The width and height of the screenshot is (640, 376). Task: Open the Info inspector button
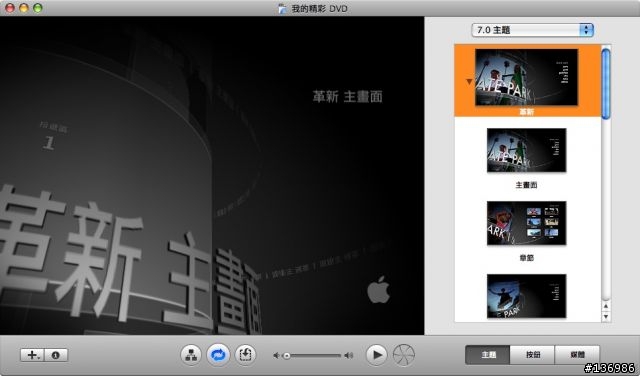tap(56, 355)
